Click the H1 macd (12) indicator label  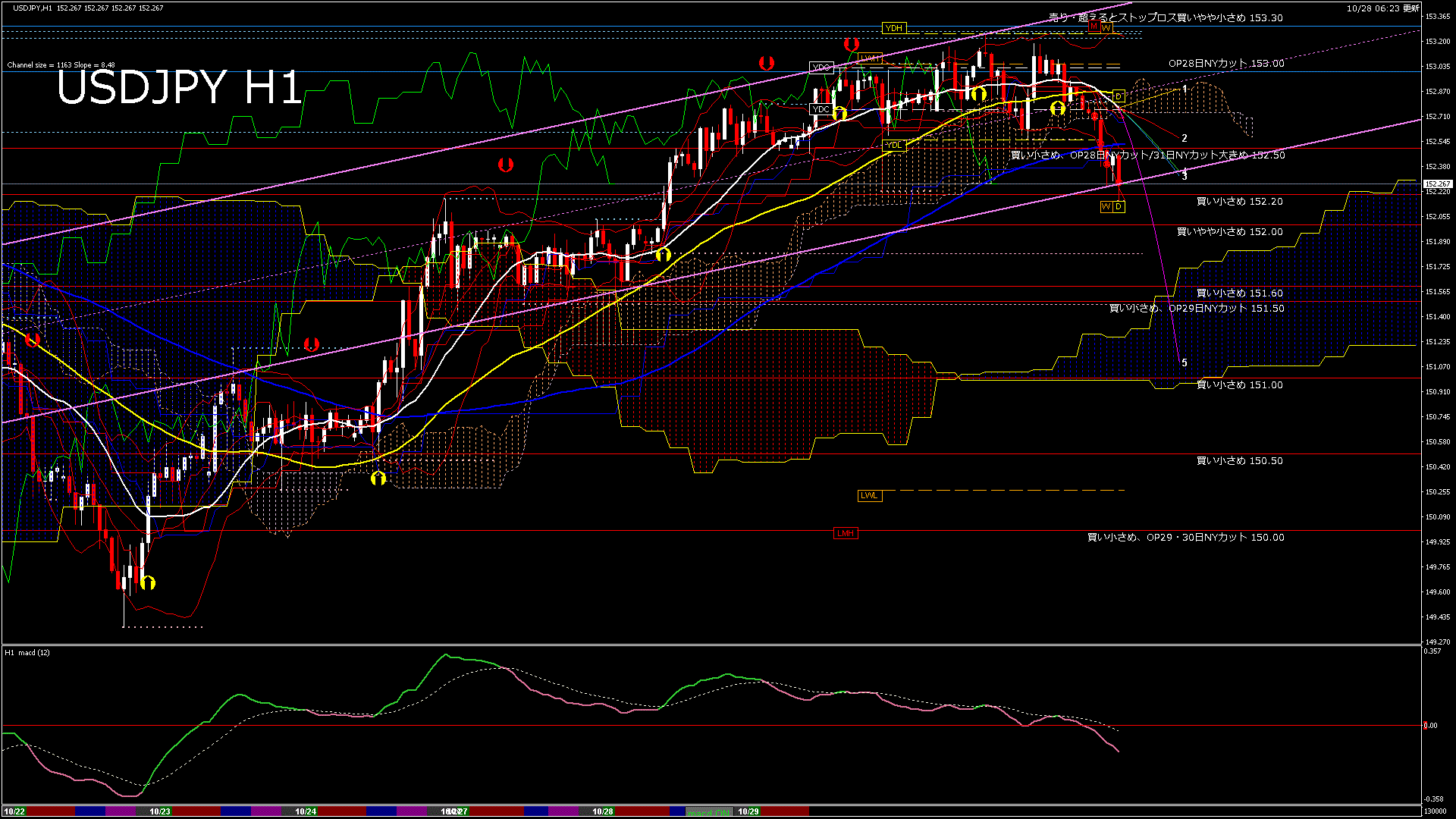pos(27,652)
